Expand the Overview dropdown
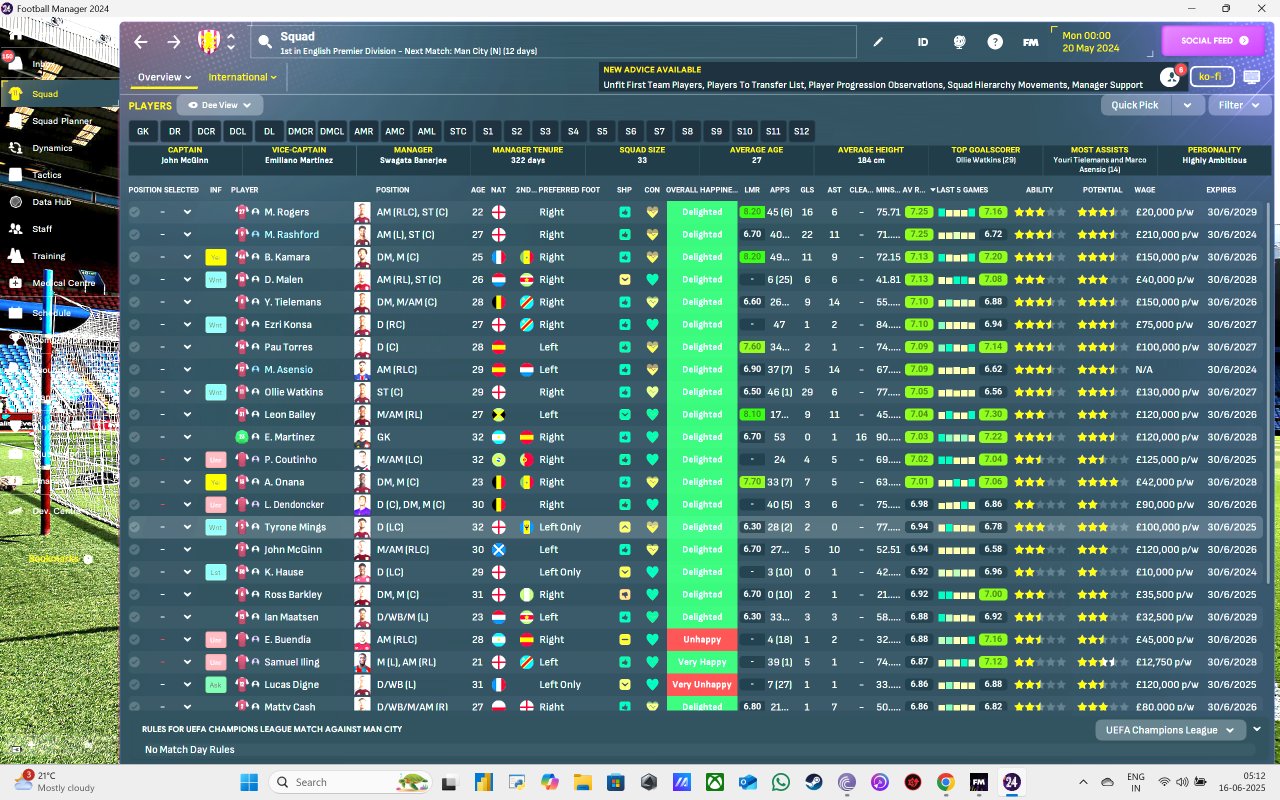1280x800 pixels. point(165,77)
